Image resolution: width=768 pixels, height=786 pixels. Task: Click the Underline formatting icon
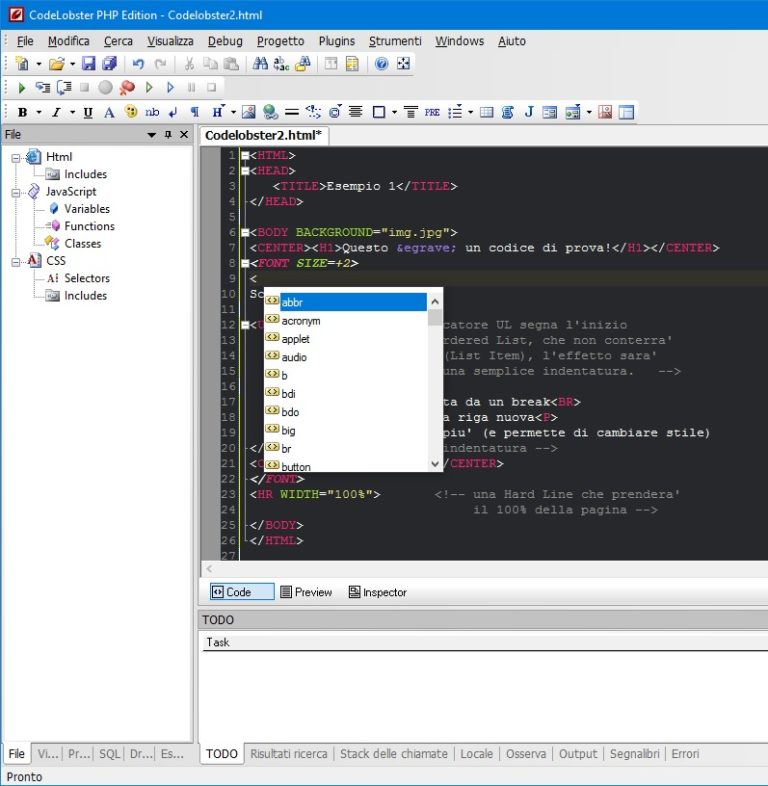pyautogui.click(x=88, y=113)
